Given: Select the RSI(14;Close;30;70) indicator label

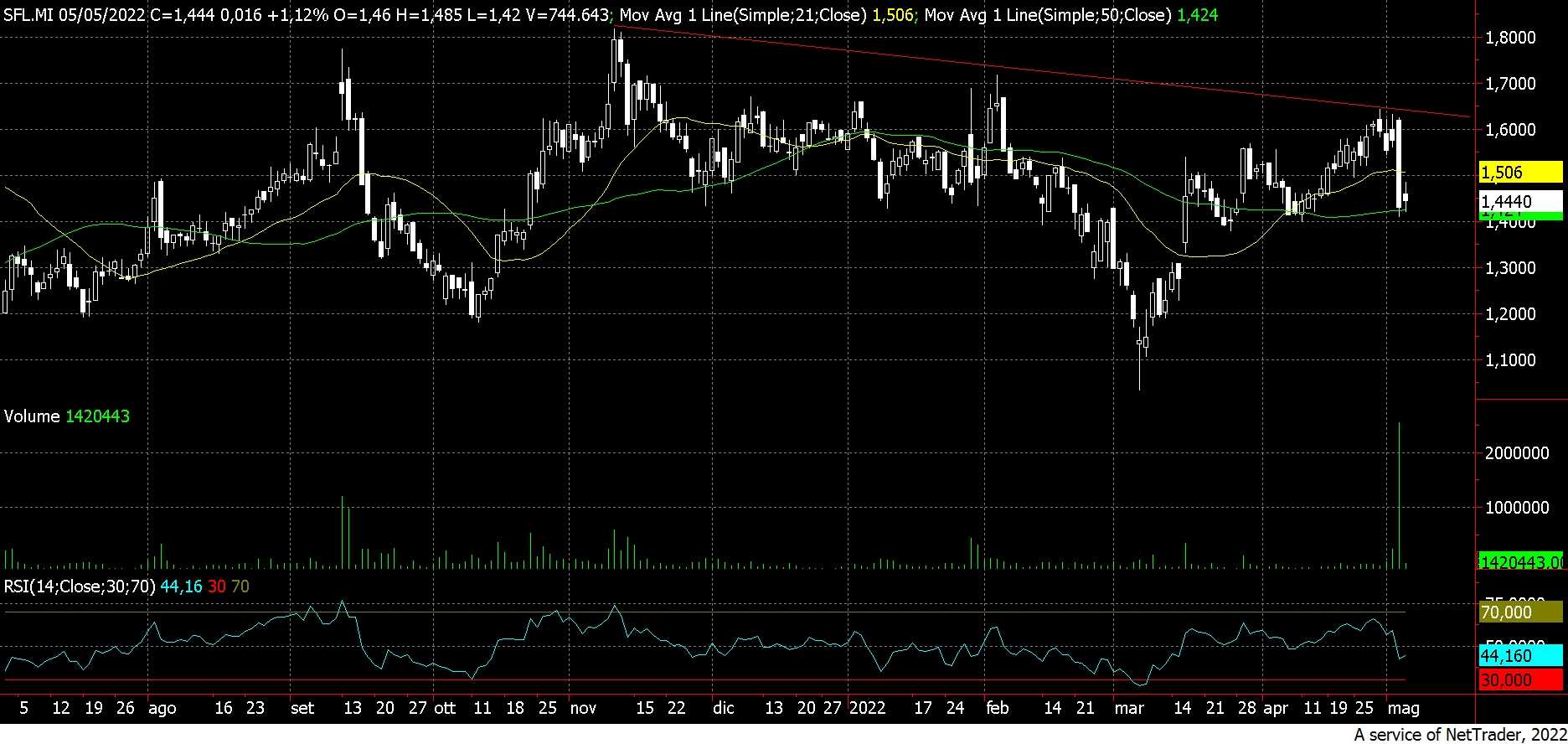Looking at the screenshot, I should (x=80, y=586).
